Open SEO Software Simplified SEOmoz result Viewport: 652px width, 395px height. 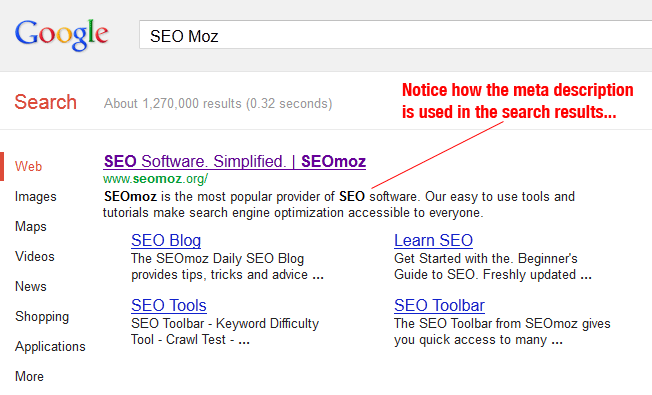click(x=235, y=161)
